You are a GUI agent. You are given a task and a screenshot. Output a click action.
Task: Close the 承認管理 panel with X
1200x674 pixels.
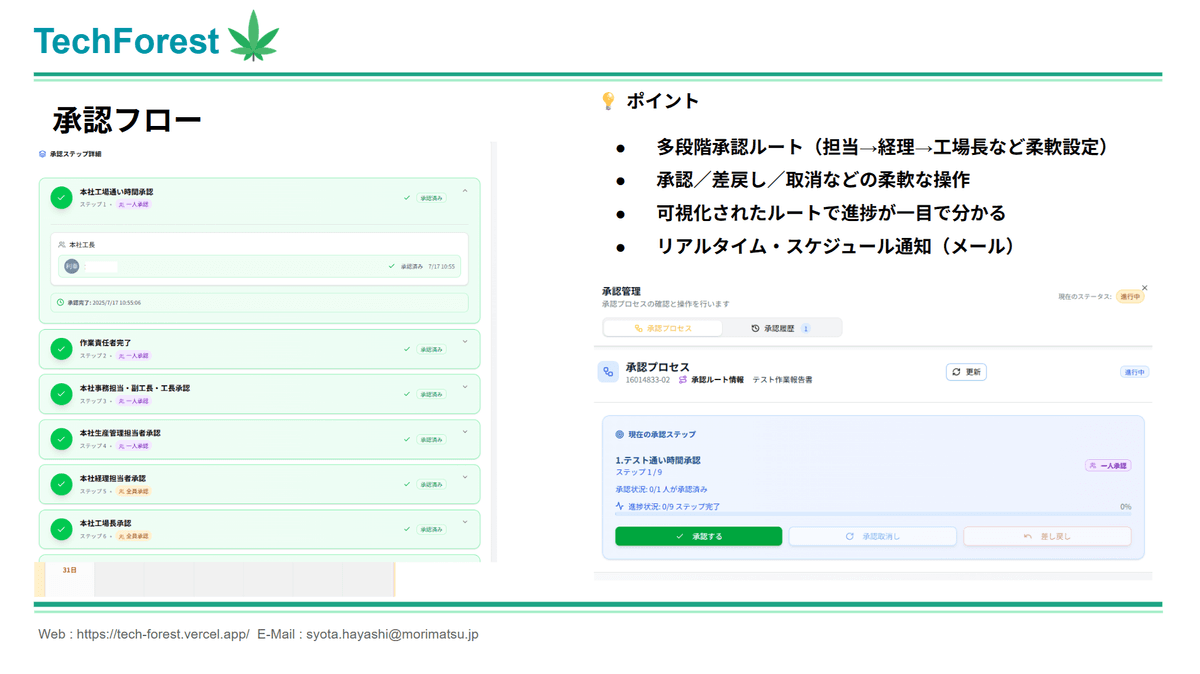1145,288
